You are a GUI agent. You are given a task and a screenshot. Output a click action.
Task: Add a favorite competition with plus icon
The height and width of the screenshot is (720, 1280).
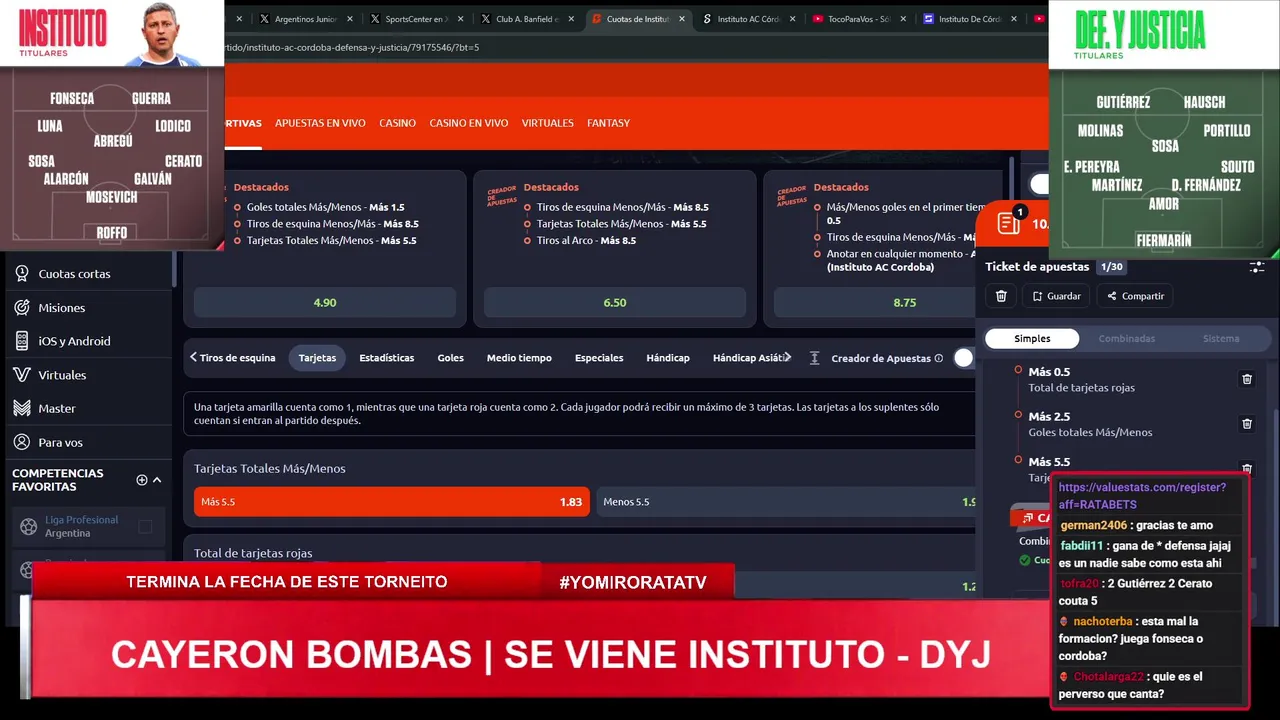coord(142,480)
